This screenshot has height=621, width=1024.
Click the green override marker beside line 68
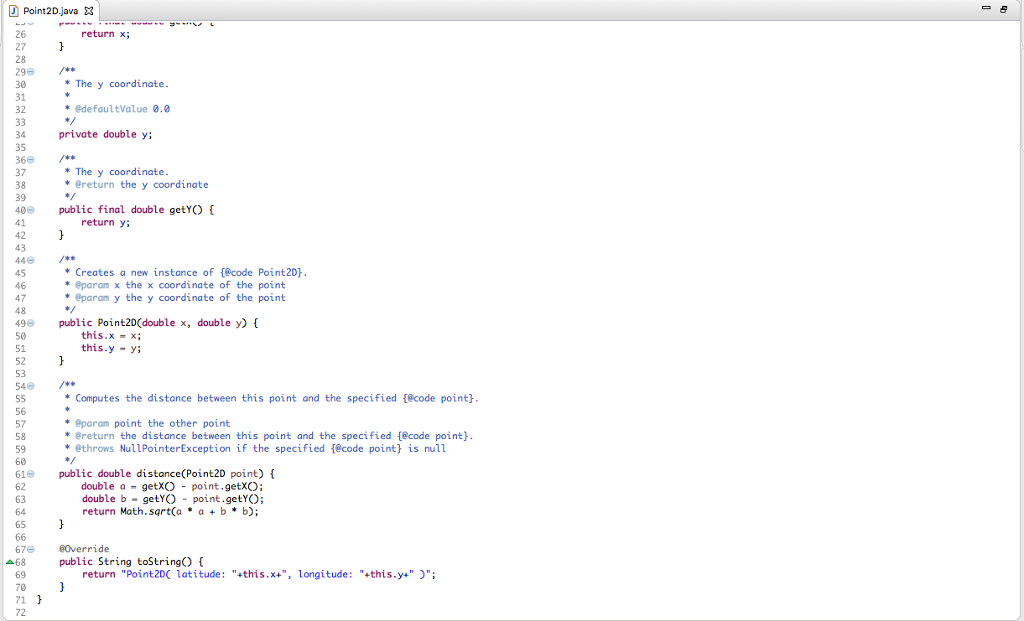pos(8,561)
